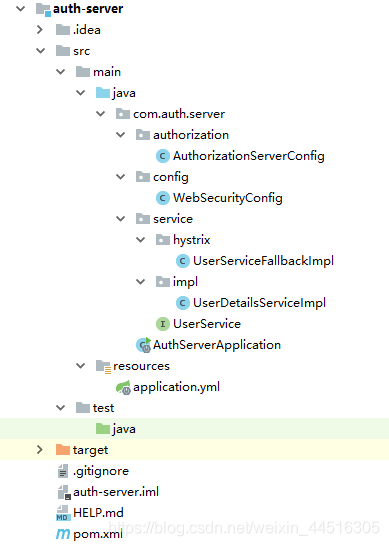
Task: Select the com.auth.server package name
Action: [179, 114]
